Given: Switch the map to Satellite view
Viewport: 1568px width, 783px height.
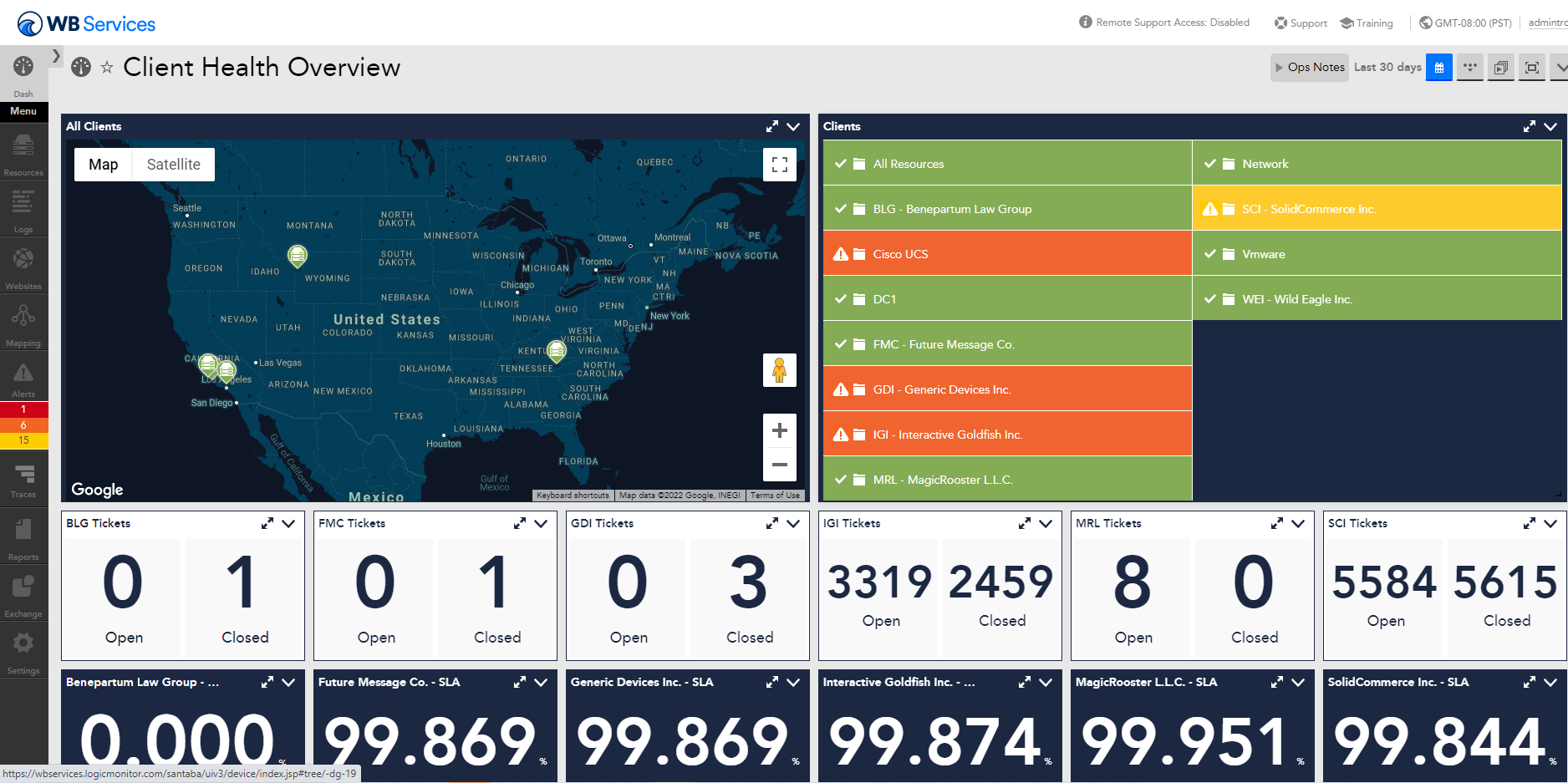Looking at the screenshot, I should pos(173,164).
